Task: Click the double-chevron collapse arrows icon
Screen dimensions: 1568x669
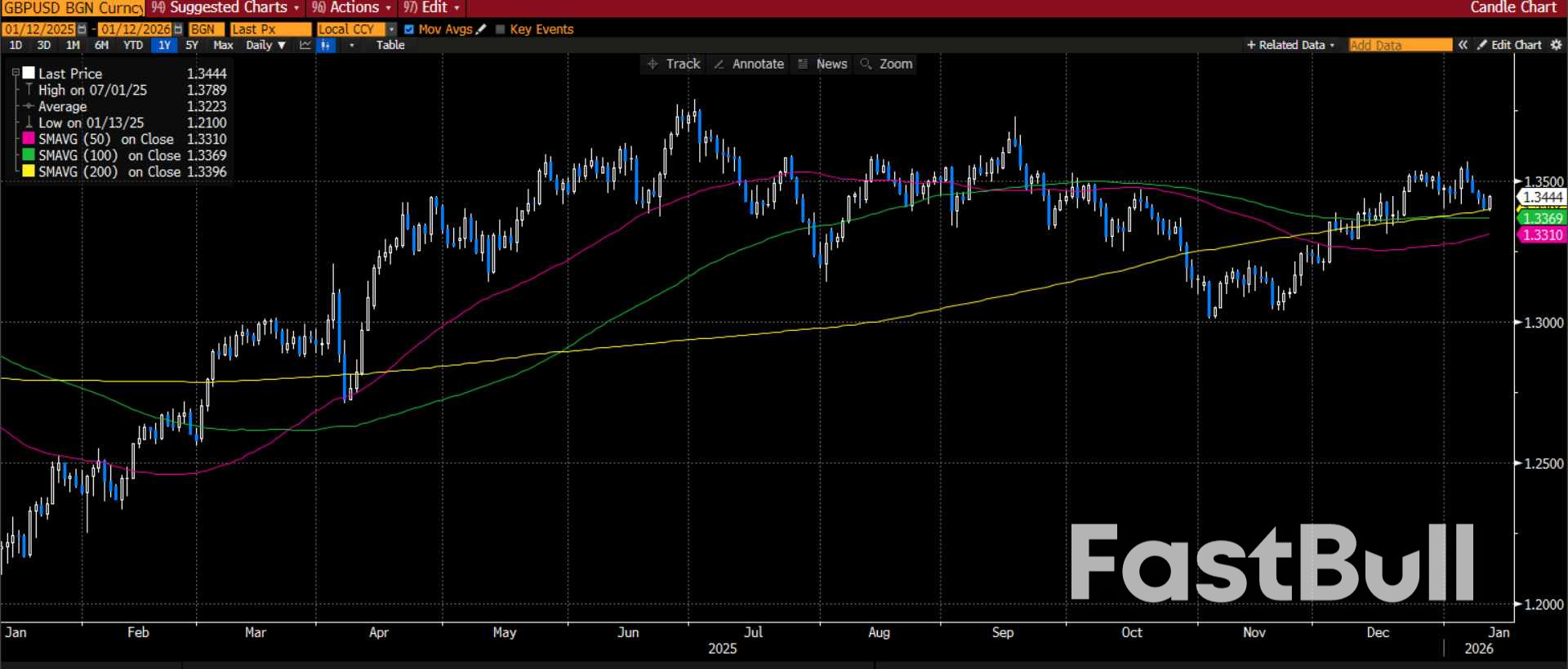Action: tap(1463, 45)
